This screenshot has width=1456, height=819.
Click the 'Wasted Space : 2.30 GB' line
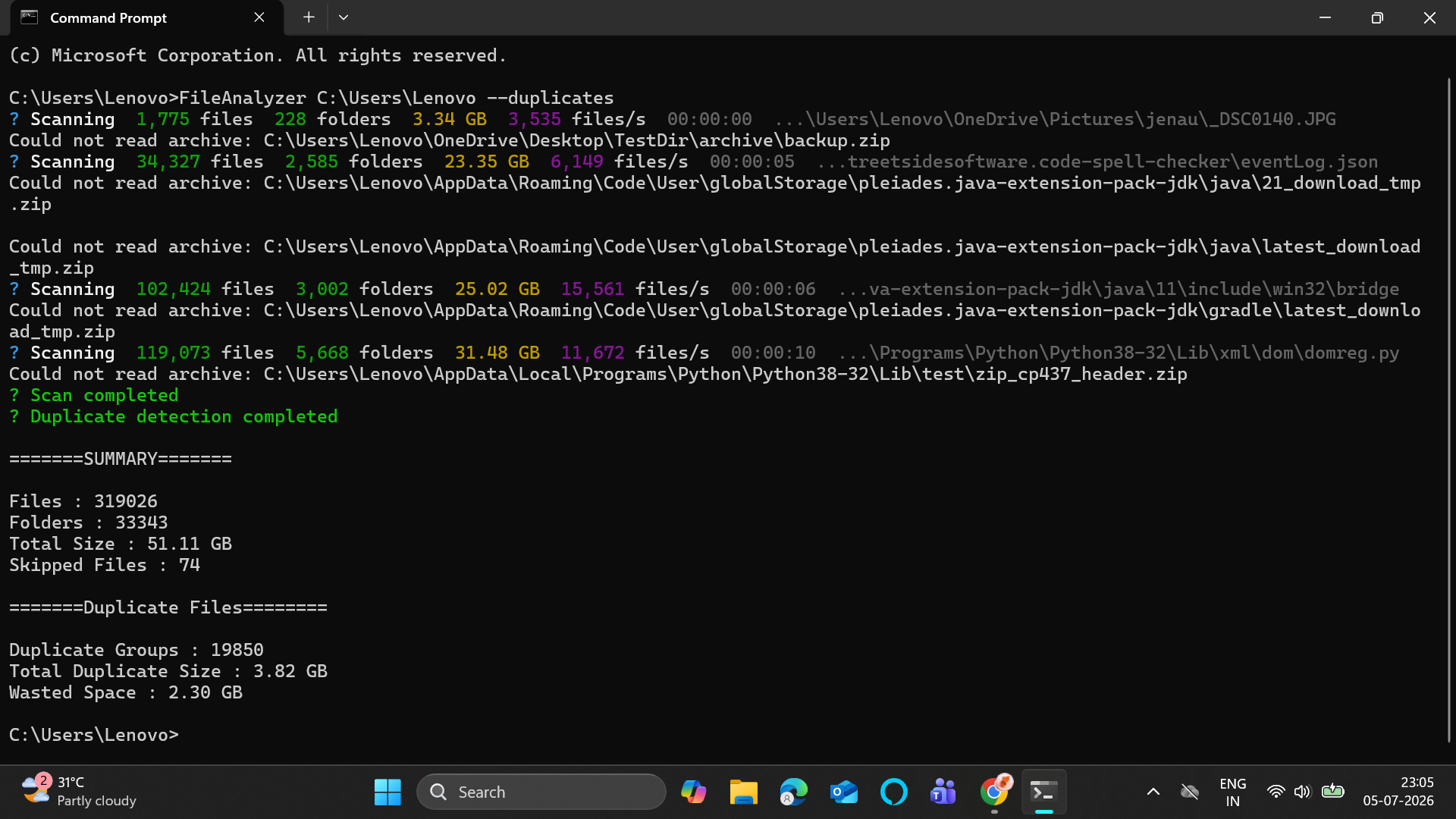[126, 692]
